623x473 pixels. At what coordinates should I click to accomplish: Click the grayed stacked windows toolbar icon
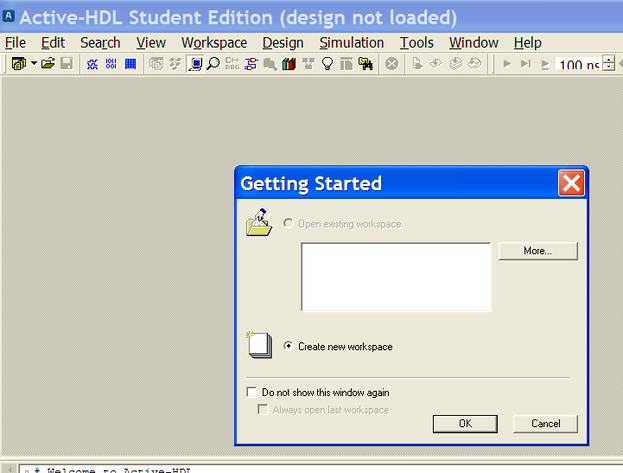(x=156, y=64)
